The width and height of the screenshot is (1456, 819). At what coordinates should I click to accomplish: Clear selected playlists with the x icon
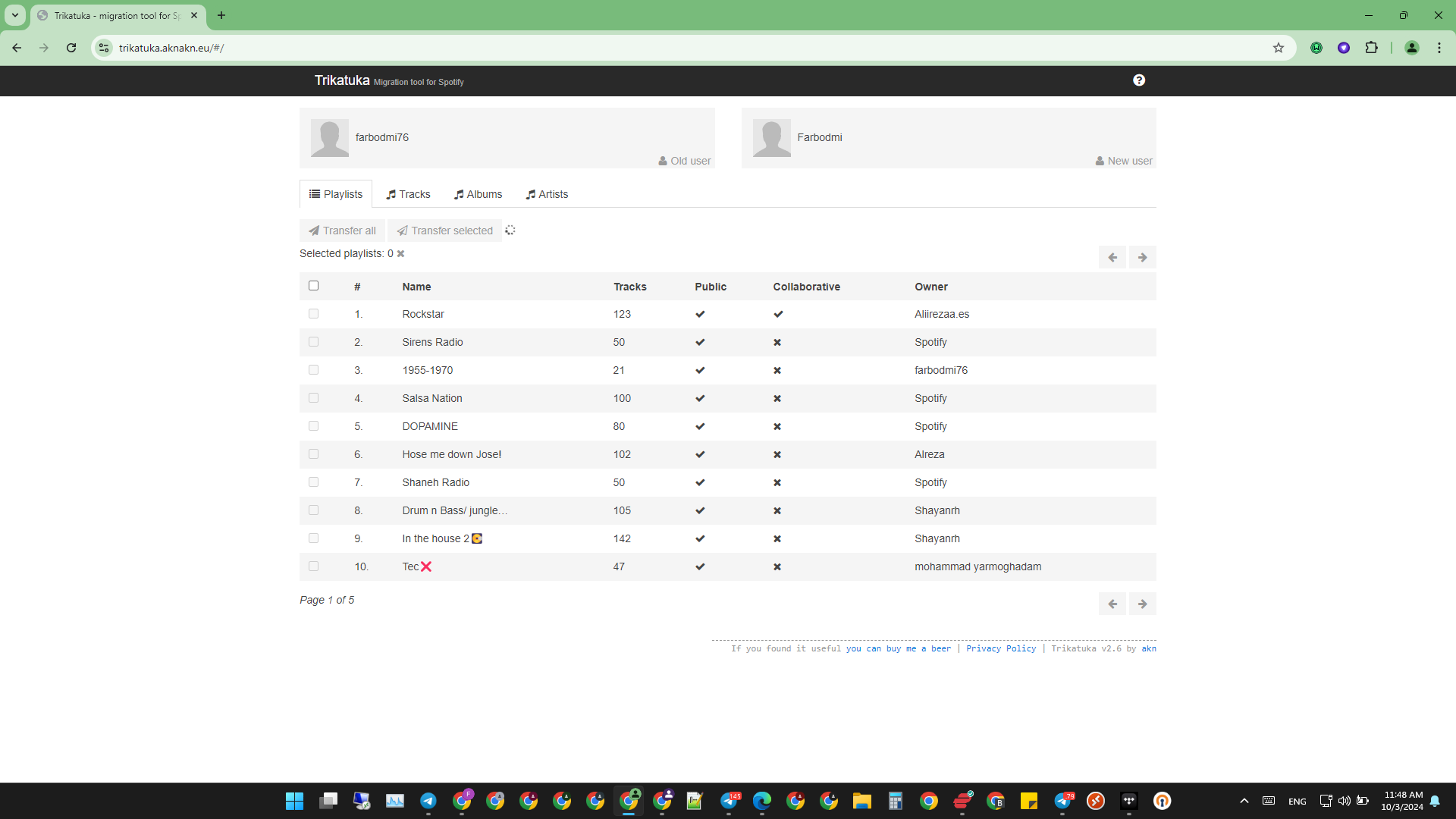(400, 254)
